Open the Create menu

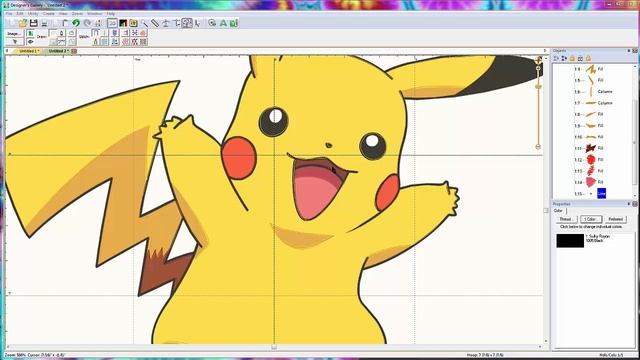49,13
